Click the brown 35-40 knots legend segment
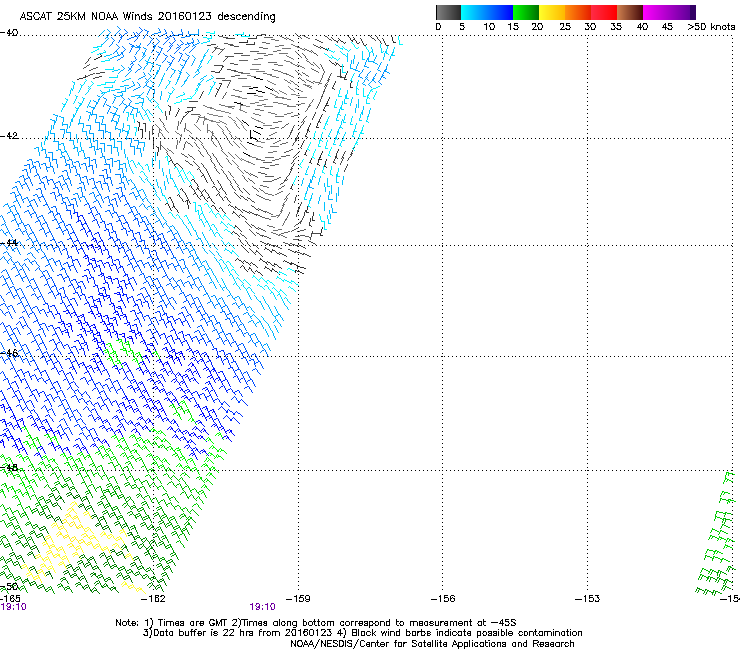This screenshot has width=740, height=650. pos(630,12)
